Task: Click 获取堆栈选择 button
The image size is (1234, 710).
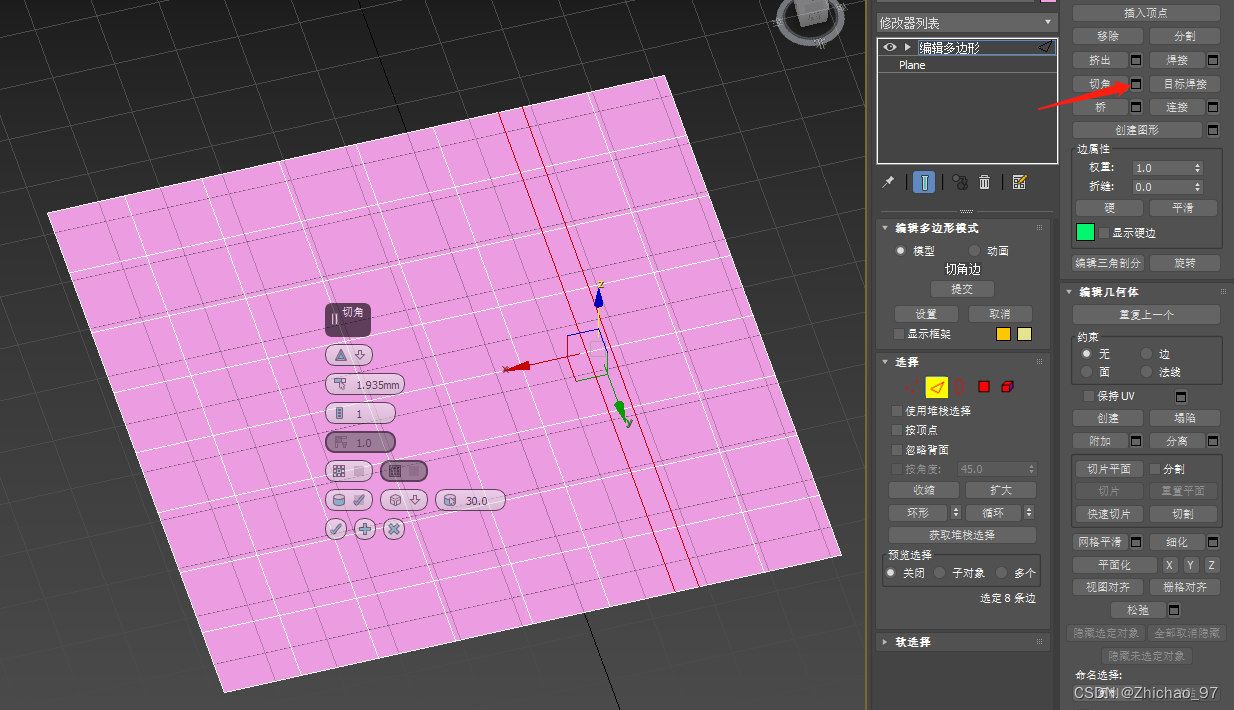Action: click(962, 535)
